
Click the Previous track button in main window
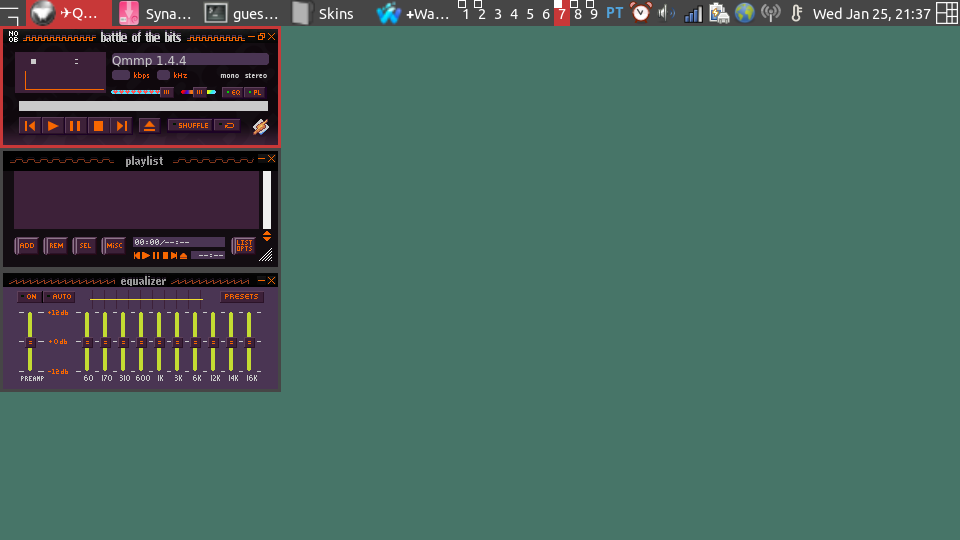[29, 126]
